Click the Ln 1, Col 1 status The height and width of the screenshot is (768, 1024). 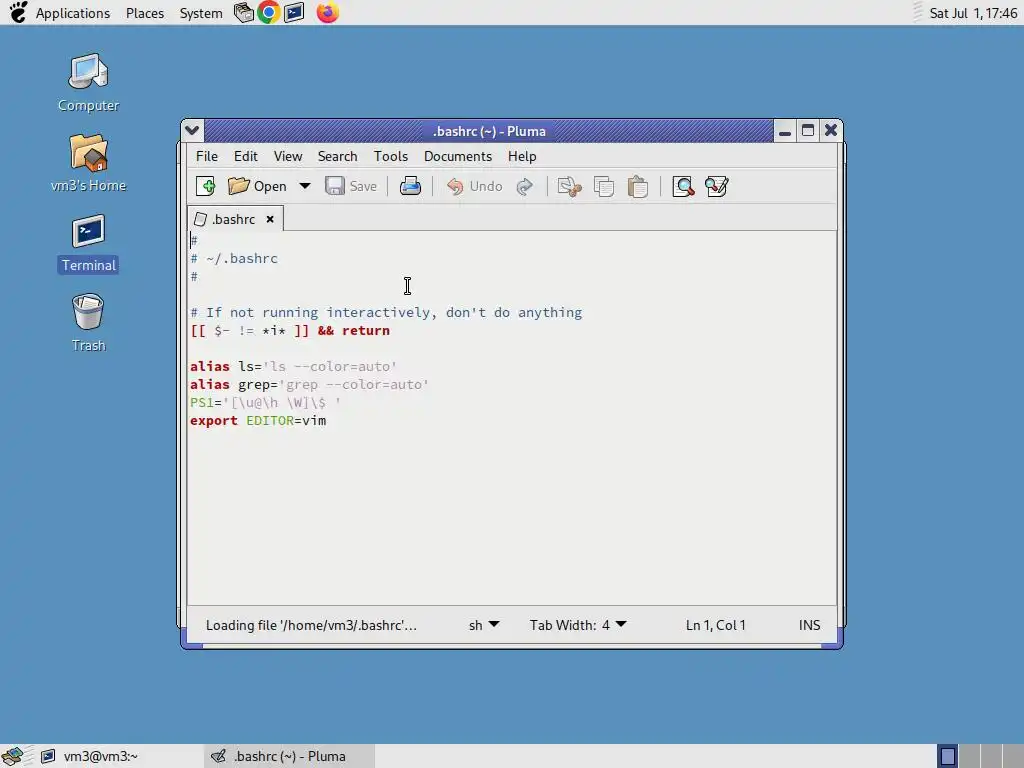[715, 625]
